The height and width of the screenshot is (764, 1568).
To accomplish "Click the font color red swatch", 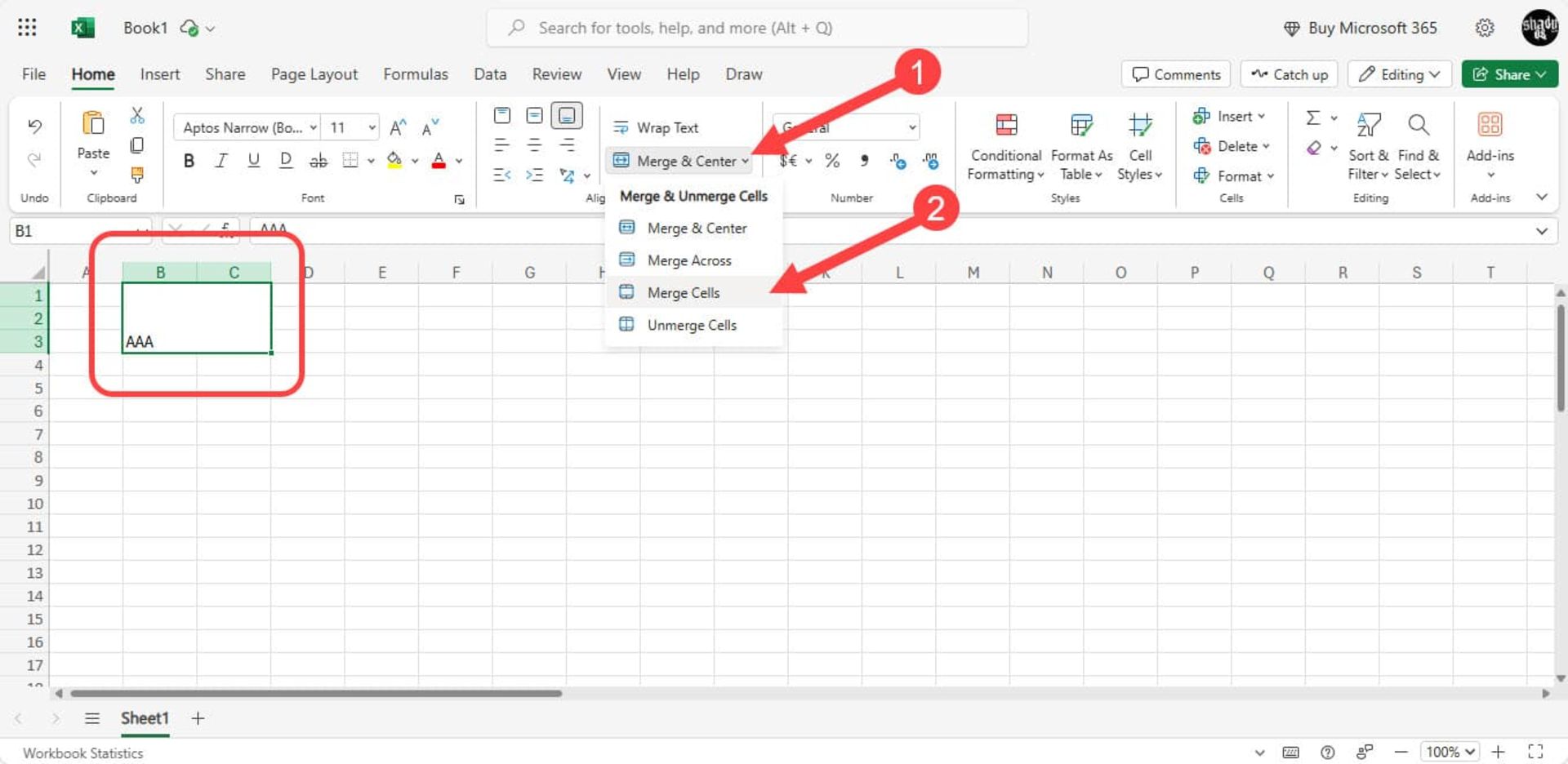I will point(439,161).
